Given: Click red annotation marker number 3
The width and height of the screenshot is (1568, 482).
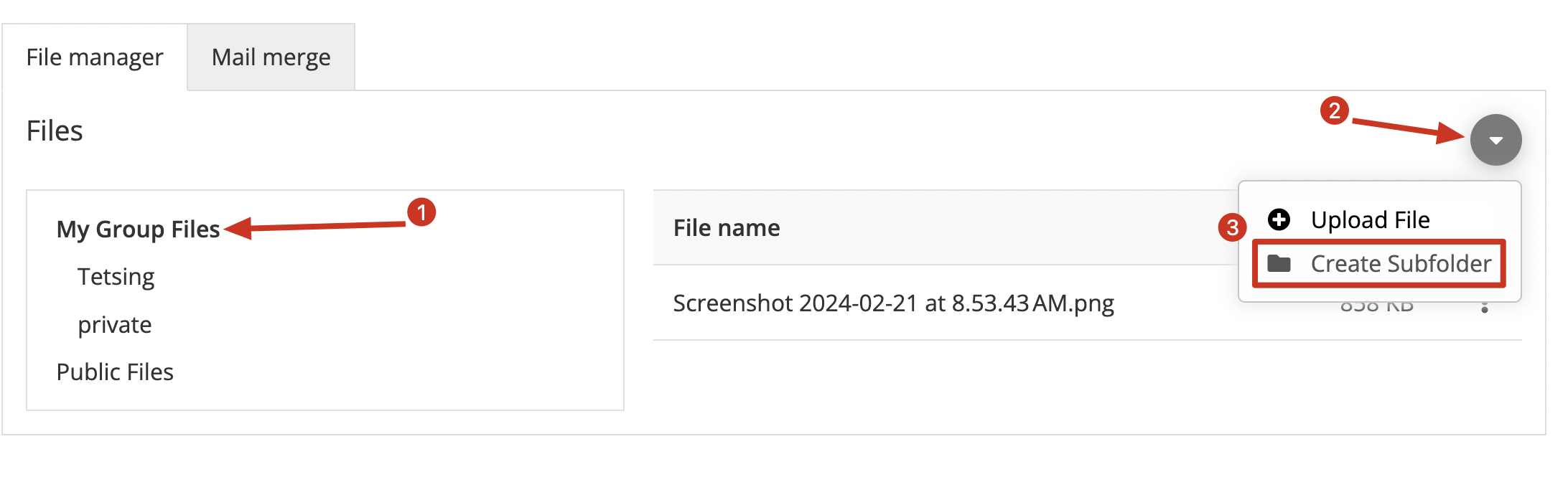Looking at the screenshot, I should [1232, 227].
